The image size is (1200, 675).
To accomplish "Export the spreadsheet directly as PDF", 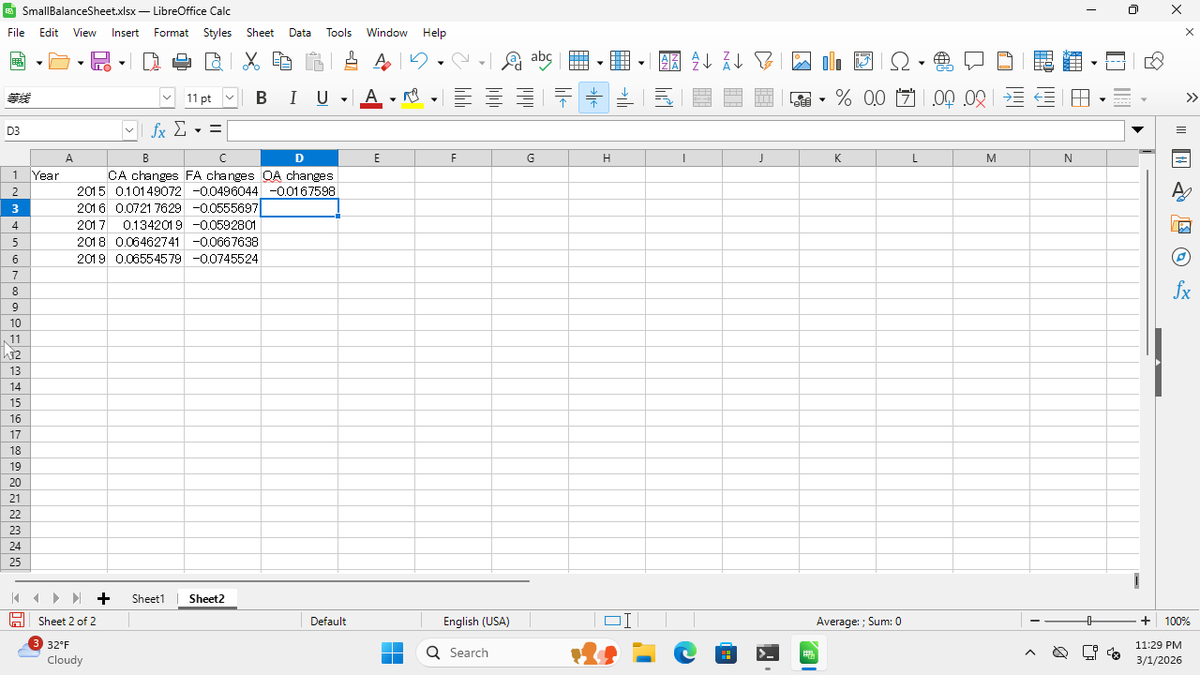I will pos(150,61).
